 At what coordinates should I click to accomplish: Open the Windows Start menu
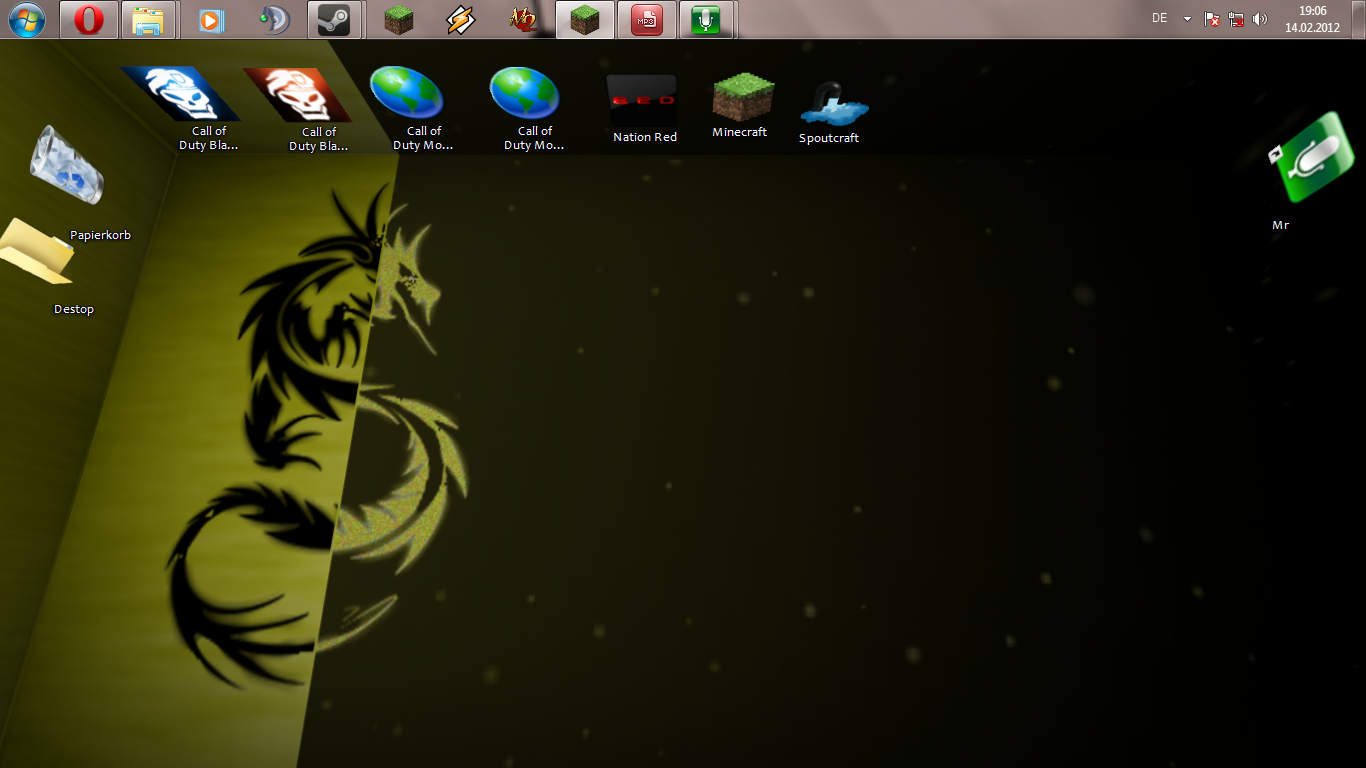pyautogui.click(x=26, y=19)
